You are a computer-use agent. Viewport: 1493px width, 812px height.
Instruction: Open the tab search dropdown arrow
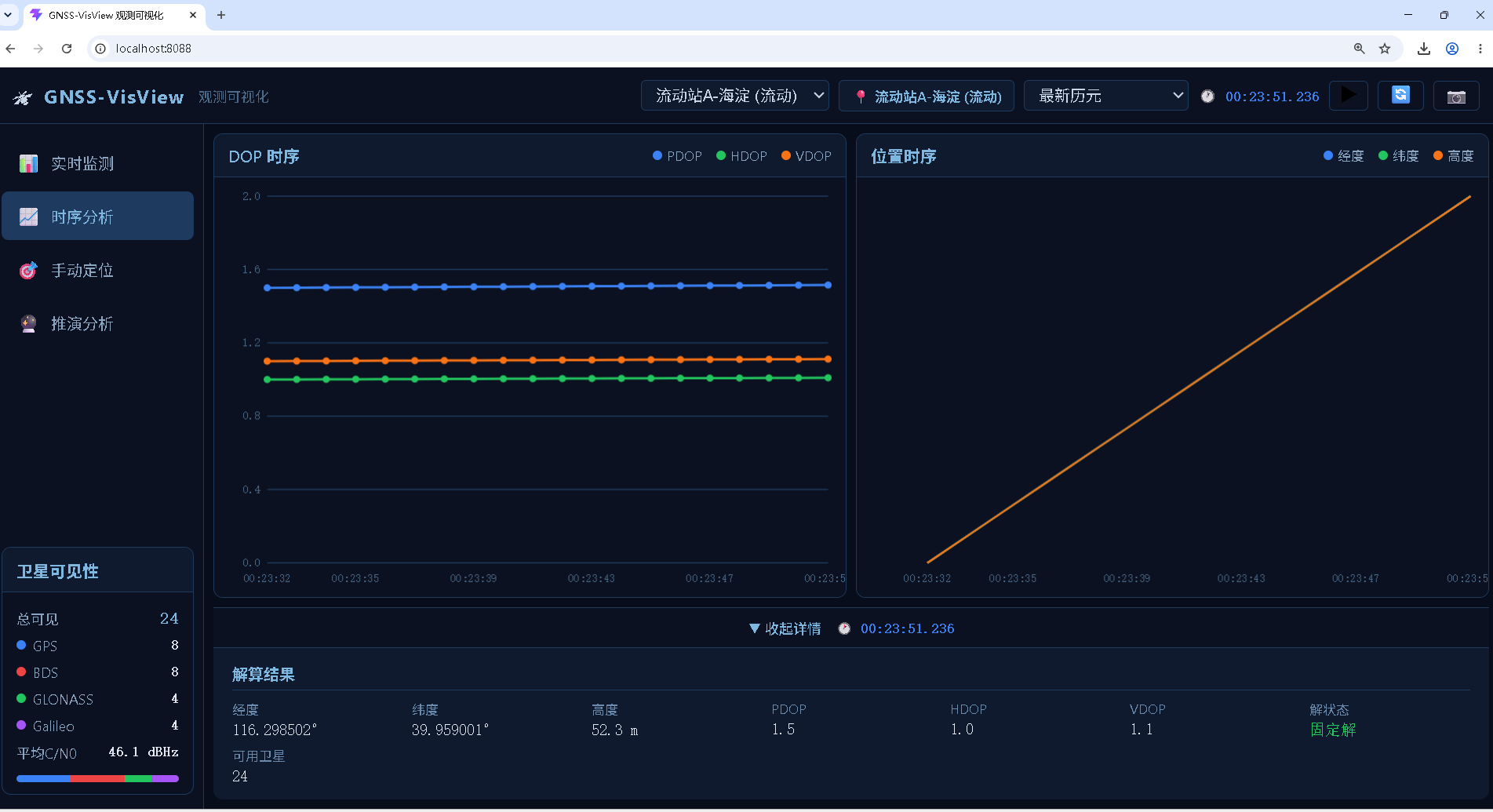8,15
